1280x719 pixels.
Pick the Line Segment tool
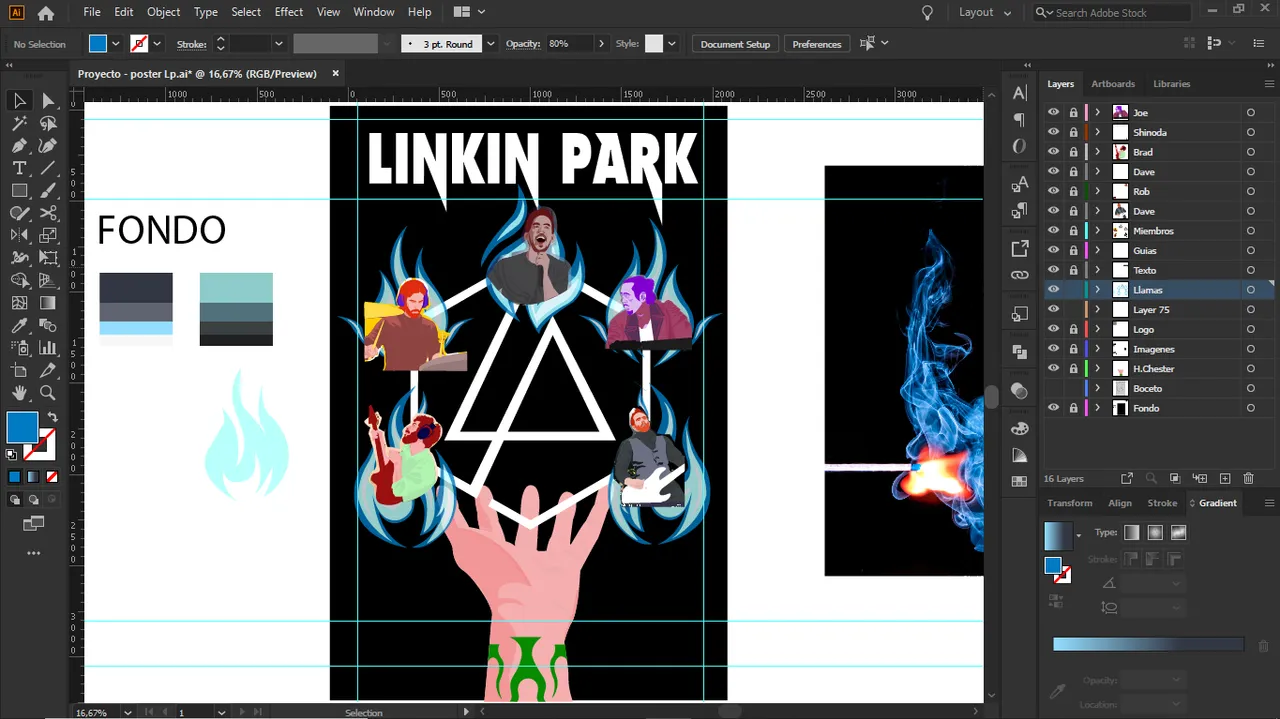pos(48,168)
